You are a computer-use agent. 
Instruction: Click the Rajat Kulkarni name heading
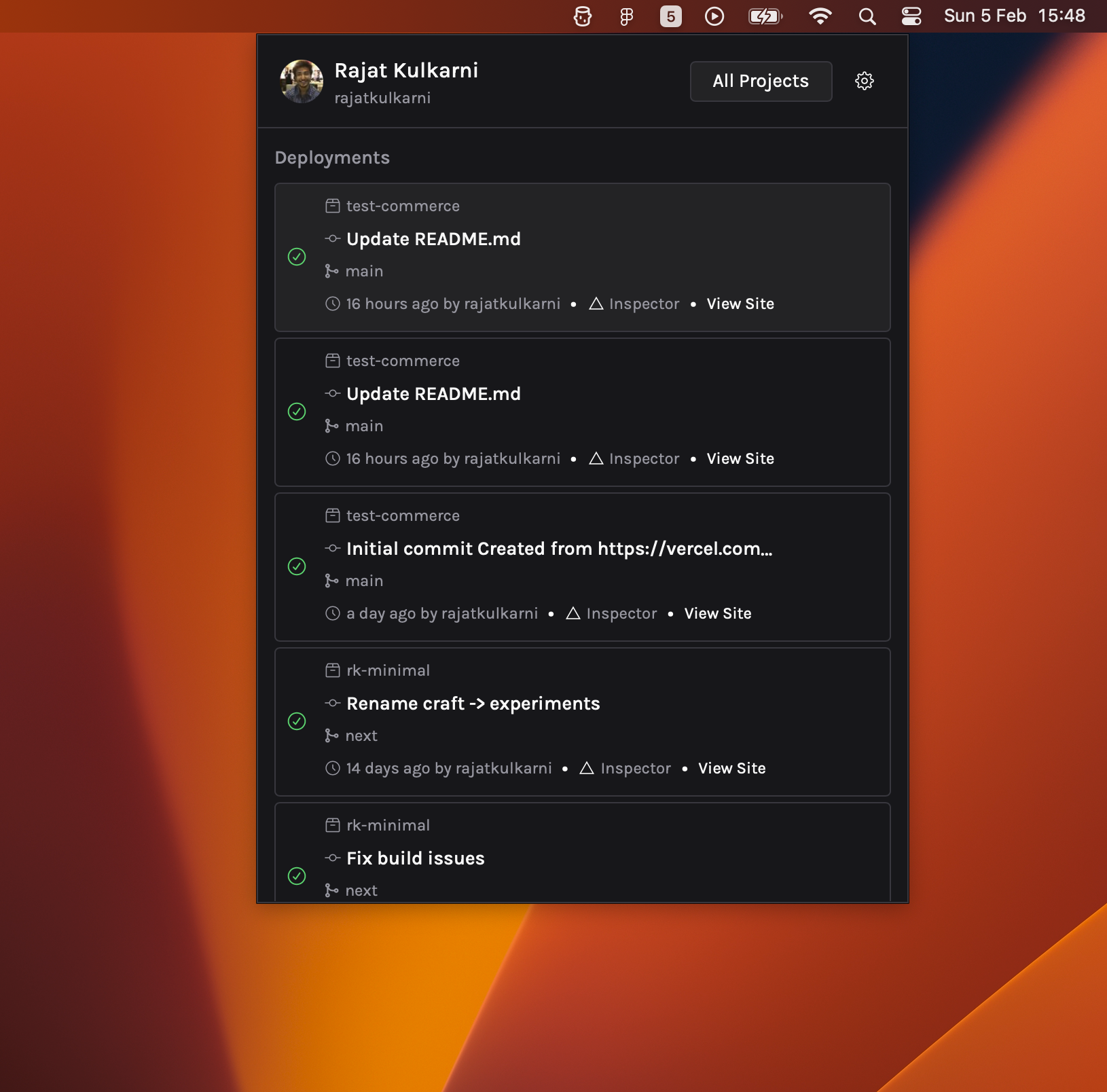406,70
